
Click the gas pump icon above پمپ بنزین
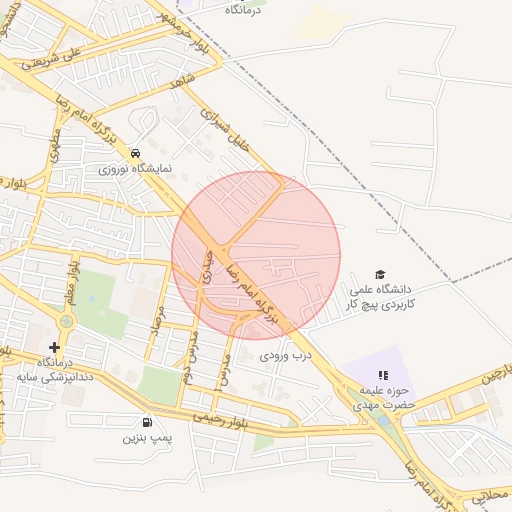147,422
